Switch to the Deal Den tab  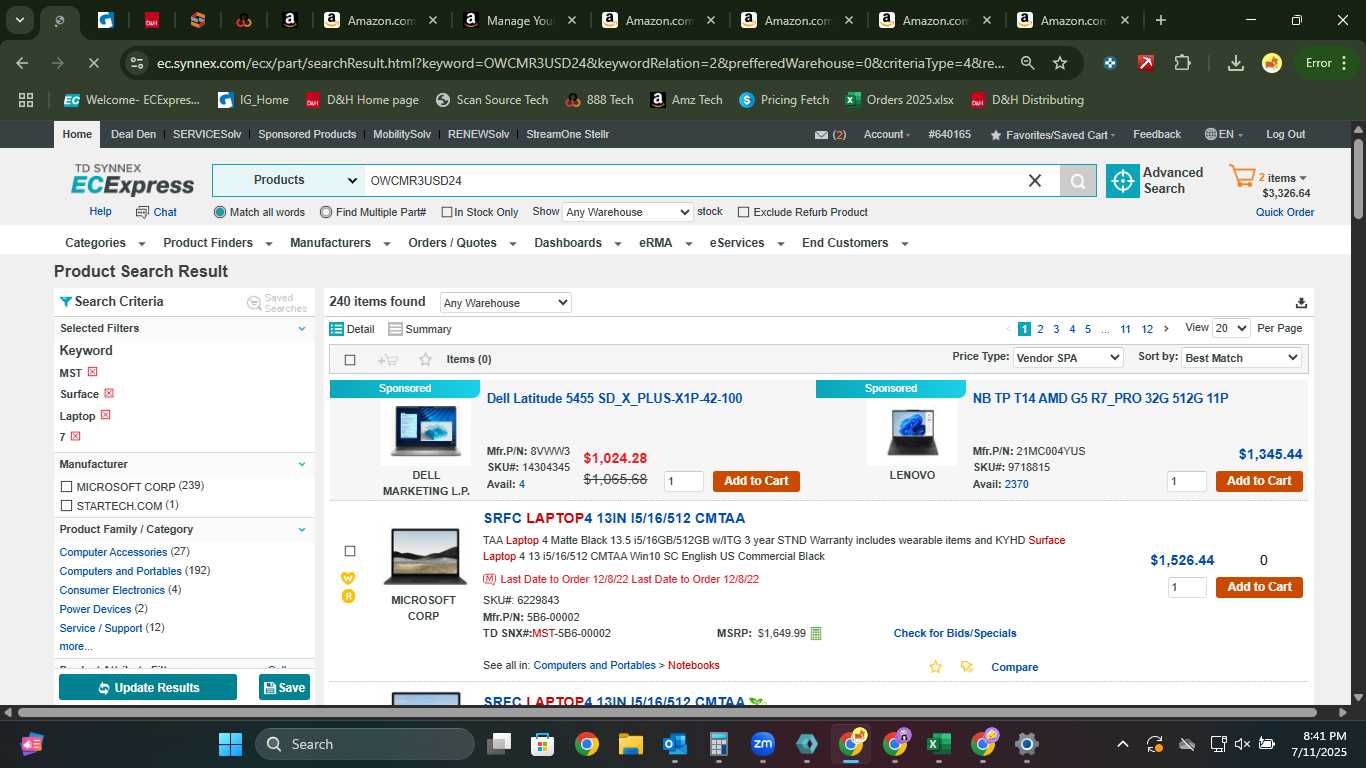[133, 134]
